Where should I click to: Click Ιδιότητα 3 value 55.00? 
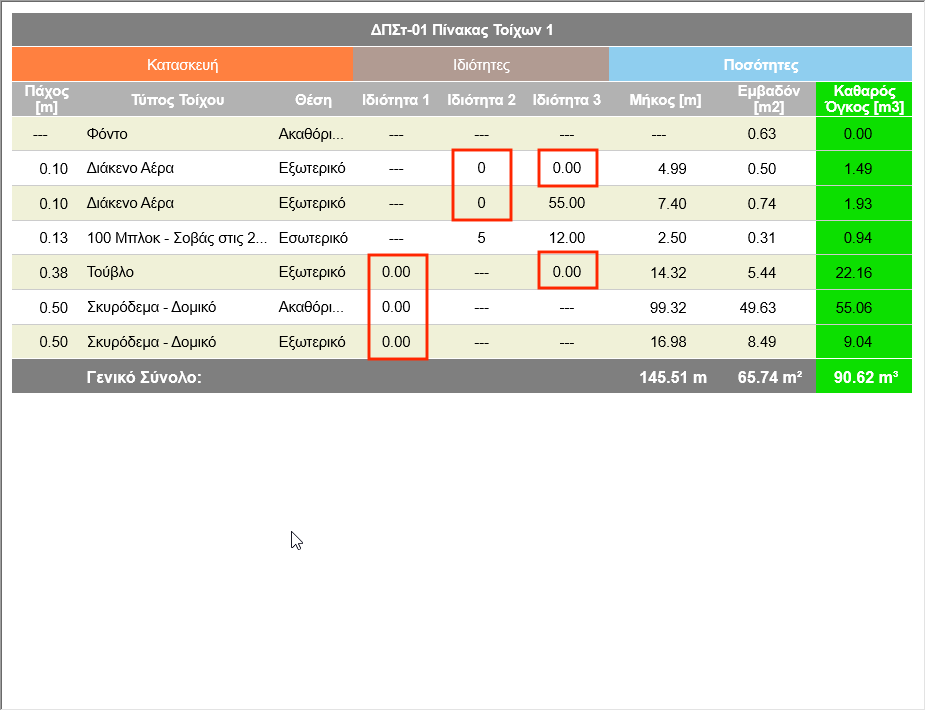tap(567, 203)
